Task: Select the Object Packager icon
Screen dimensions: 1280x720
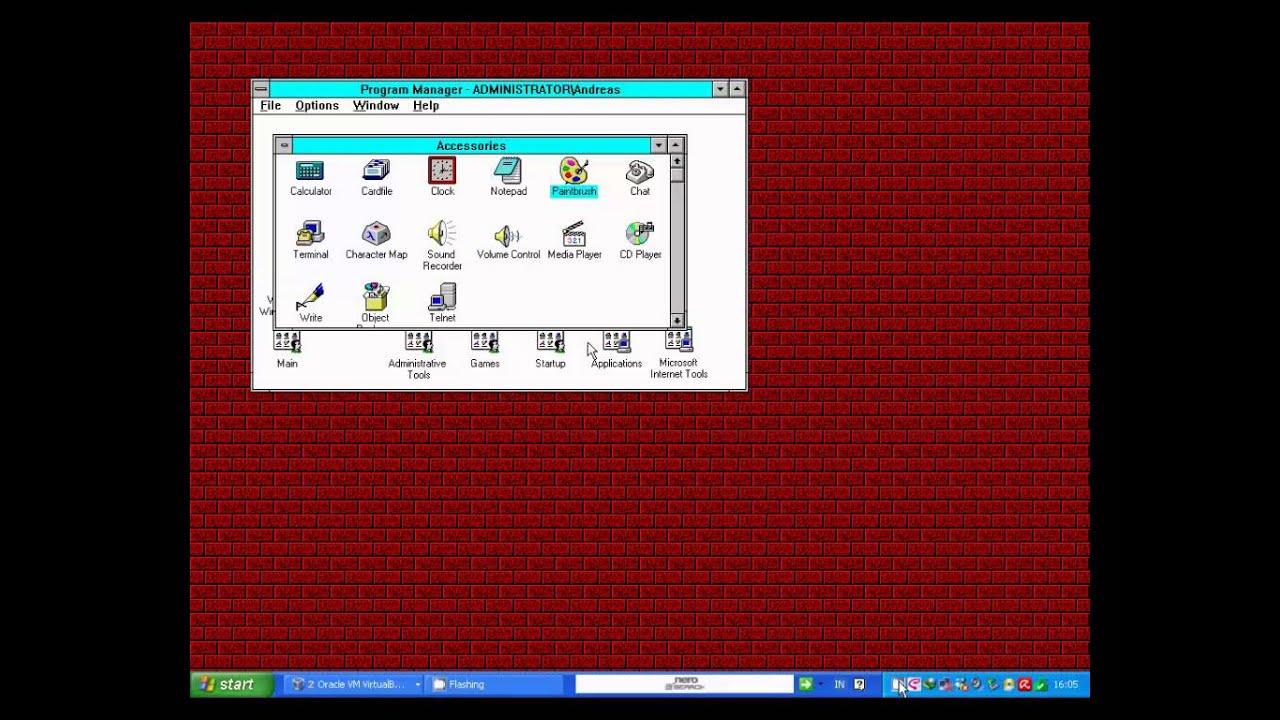Action: click(376, 304)
